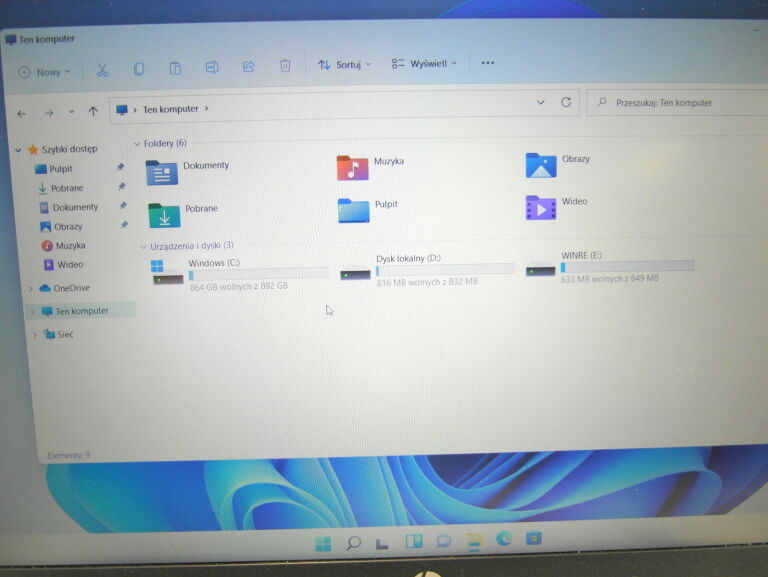
Task: Click the WINRE (E:) usage bar
Action: (627, 266)
